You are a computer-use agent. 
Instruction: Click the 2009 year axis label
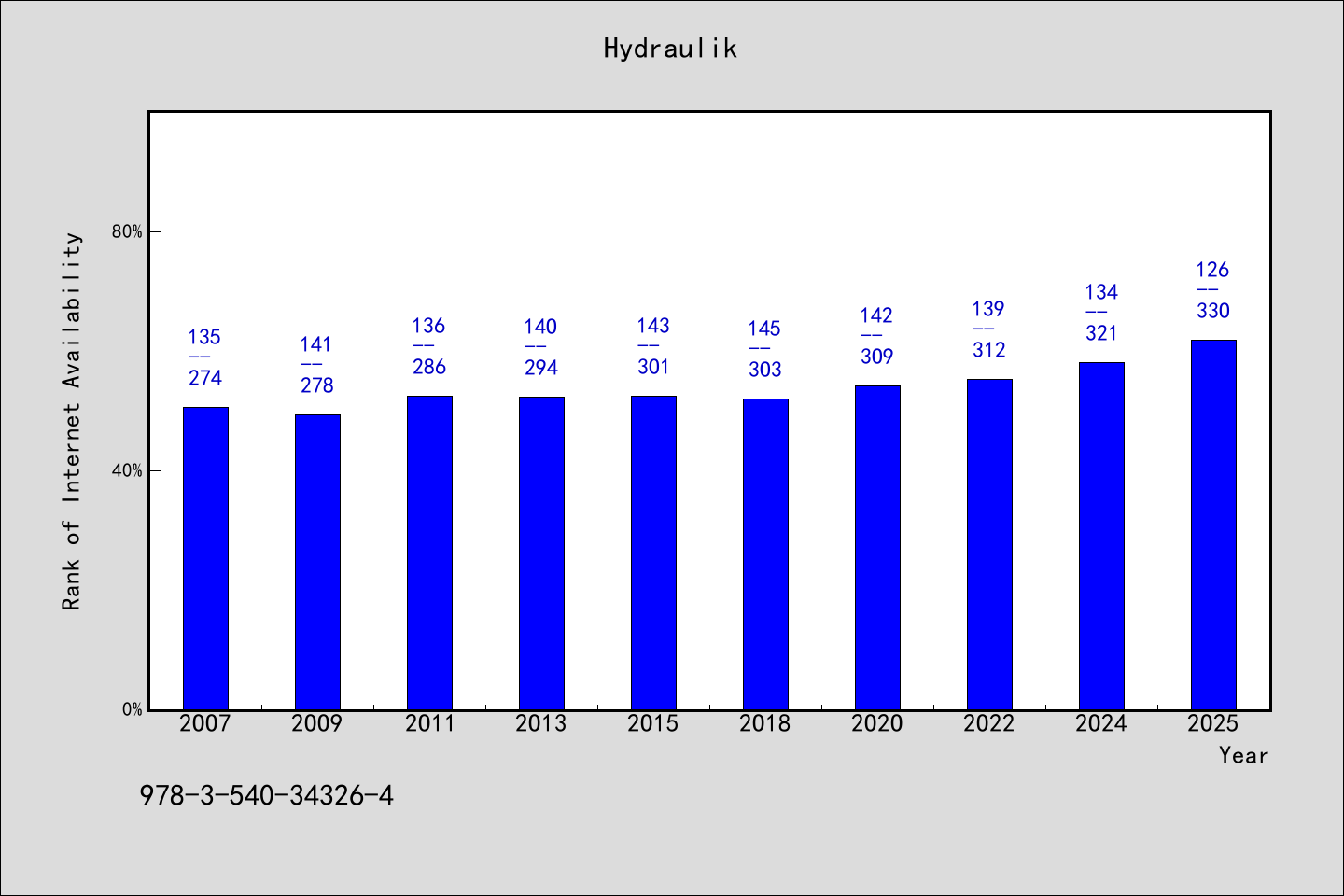tap(317, 723)
